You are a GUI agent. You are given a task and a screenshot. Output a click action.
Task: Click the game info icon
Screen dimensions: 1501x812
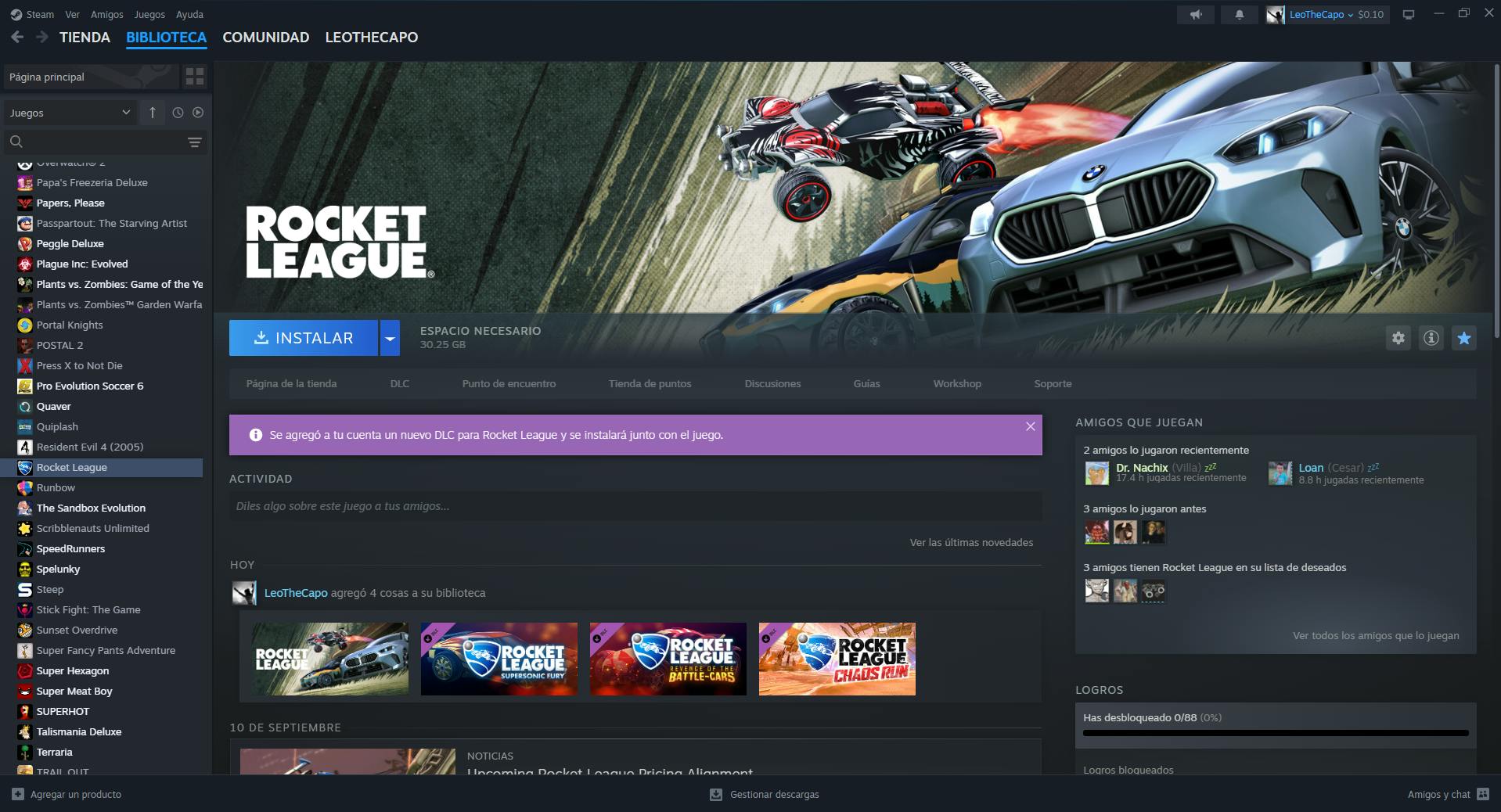(x=1431, y=338)
